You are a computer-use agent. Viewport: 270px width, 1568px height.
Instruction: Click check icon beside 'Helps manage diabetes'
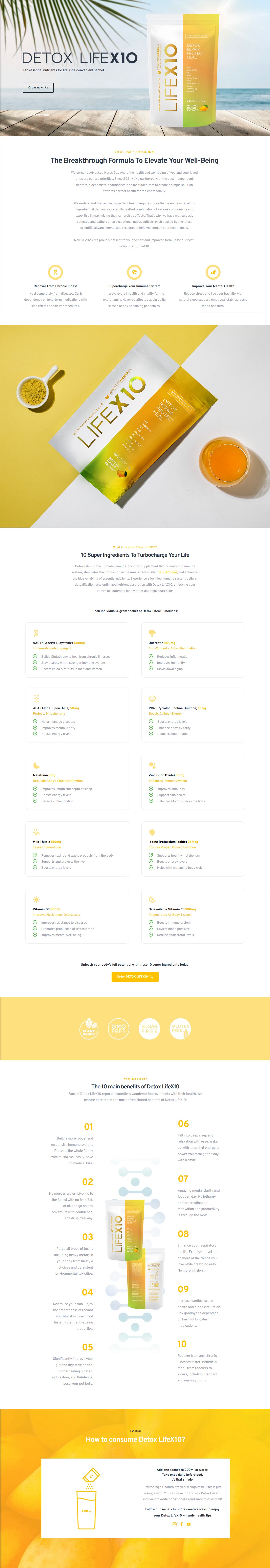point(35,721)
